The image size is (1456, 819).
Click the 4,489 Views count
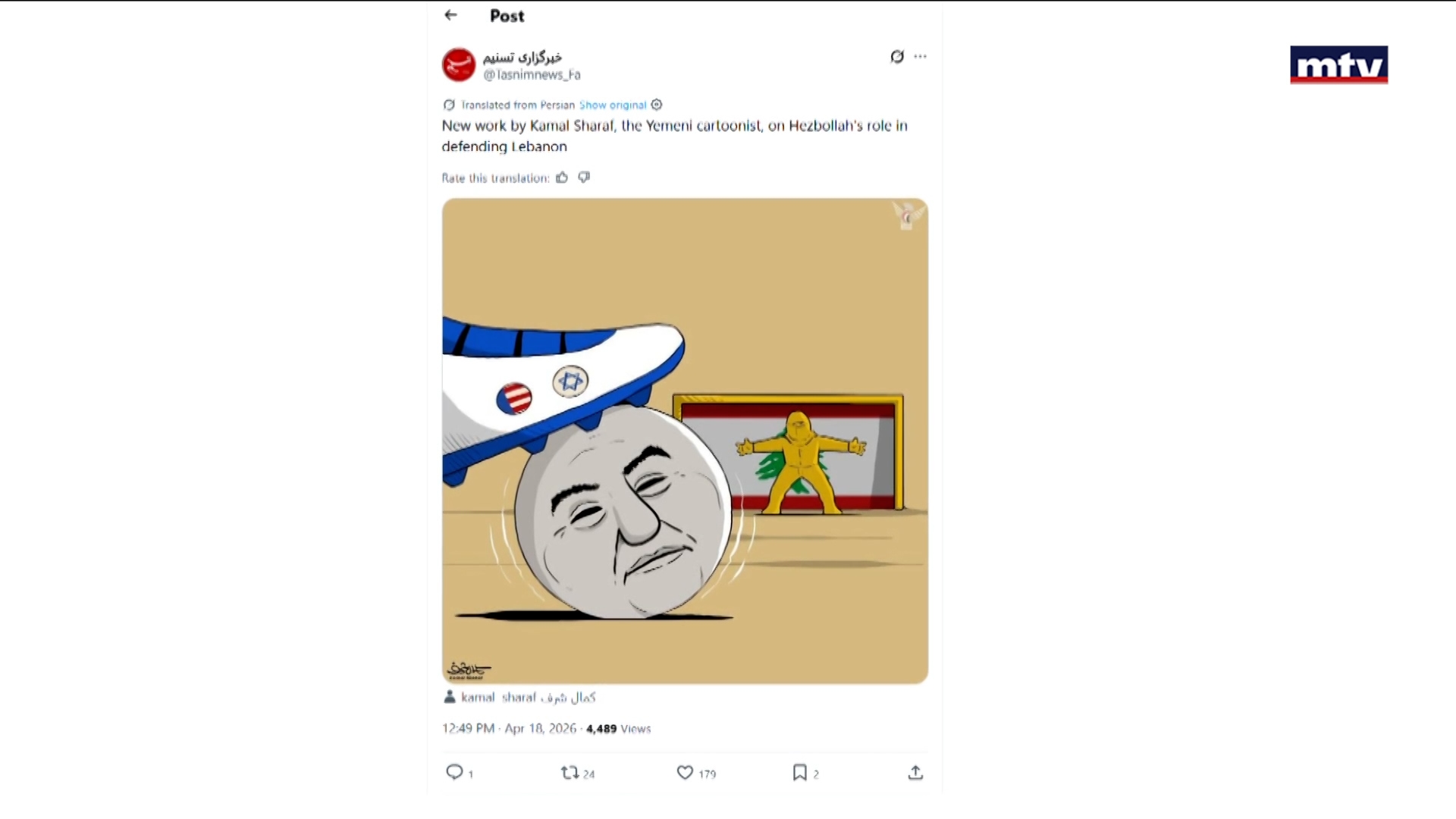tap(618, 729)
